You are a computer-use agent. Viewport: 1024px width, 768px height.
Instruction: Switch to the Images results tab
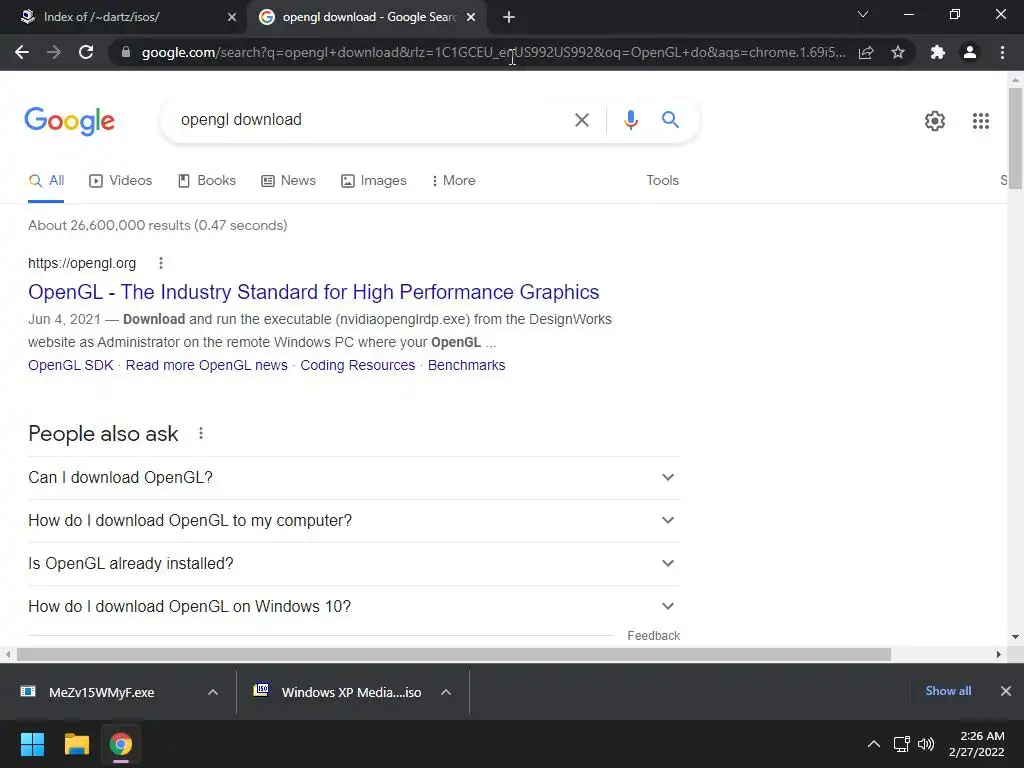374,181
